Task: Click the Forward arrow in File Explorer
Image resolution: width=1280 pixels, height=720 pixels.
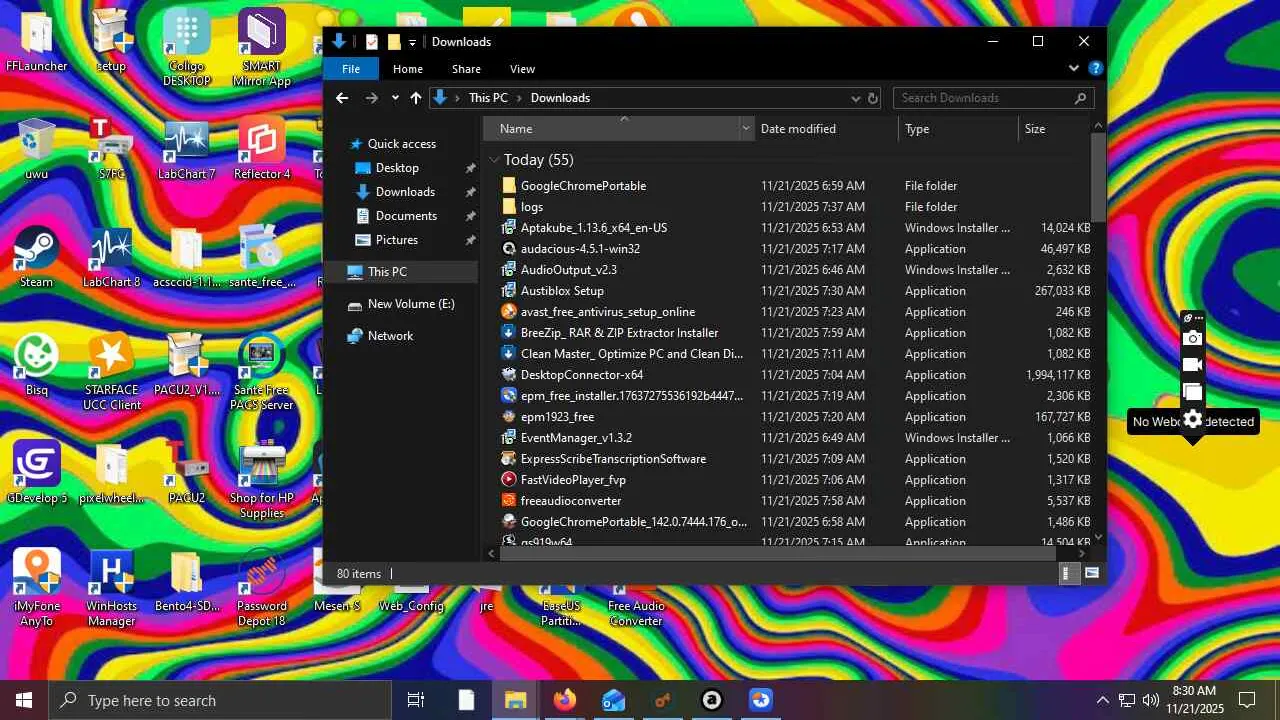Action: coord(372,98)
